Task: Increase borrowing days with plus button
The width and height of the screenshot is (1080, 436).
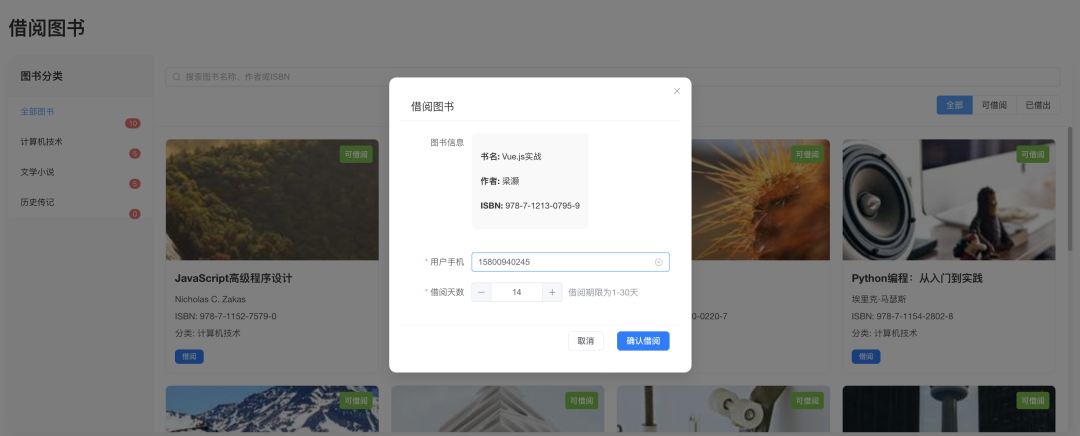Action: [552, 292]
